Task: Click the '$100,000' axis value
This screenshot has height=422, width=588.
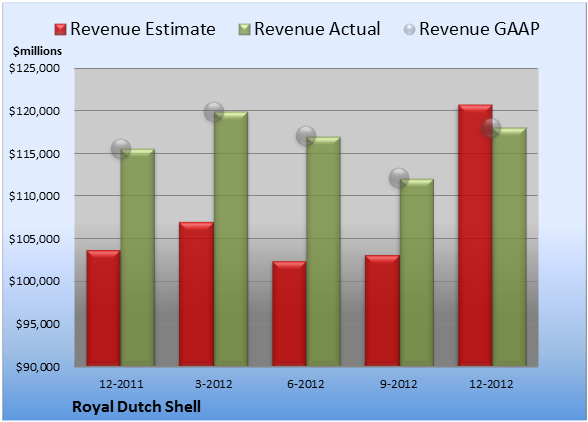Action: (x=34, y=281)
